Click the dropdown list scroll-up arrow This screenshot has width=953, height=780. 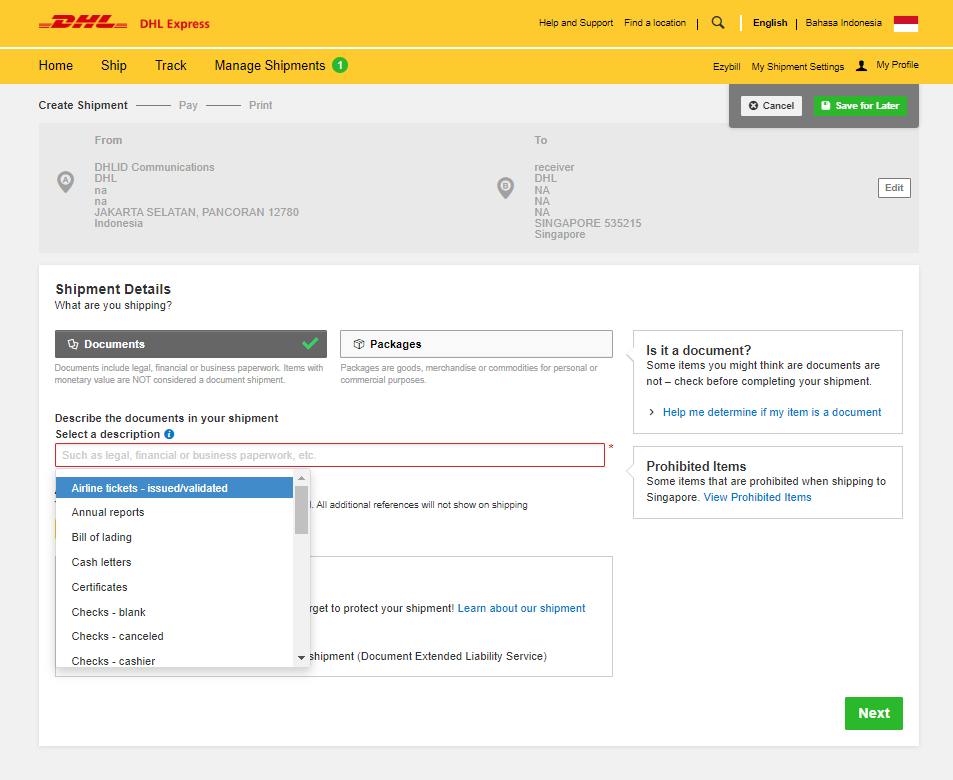301,478
